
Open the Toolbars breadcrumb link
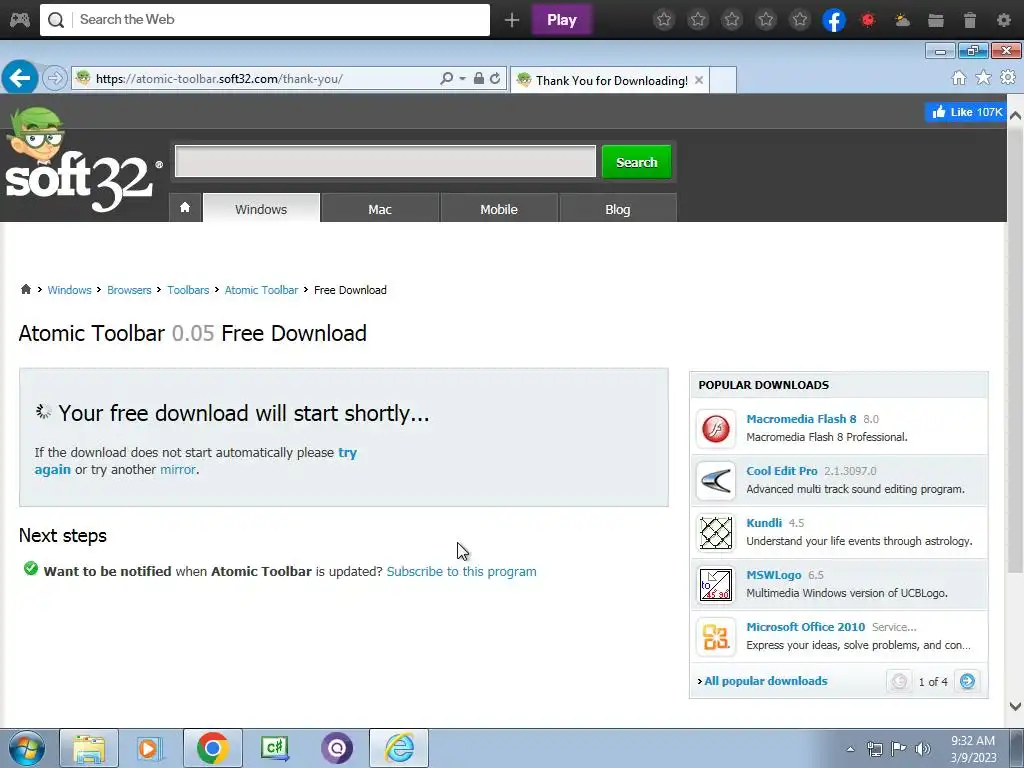click(188, 290)
